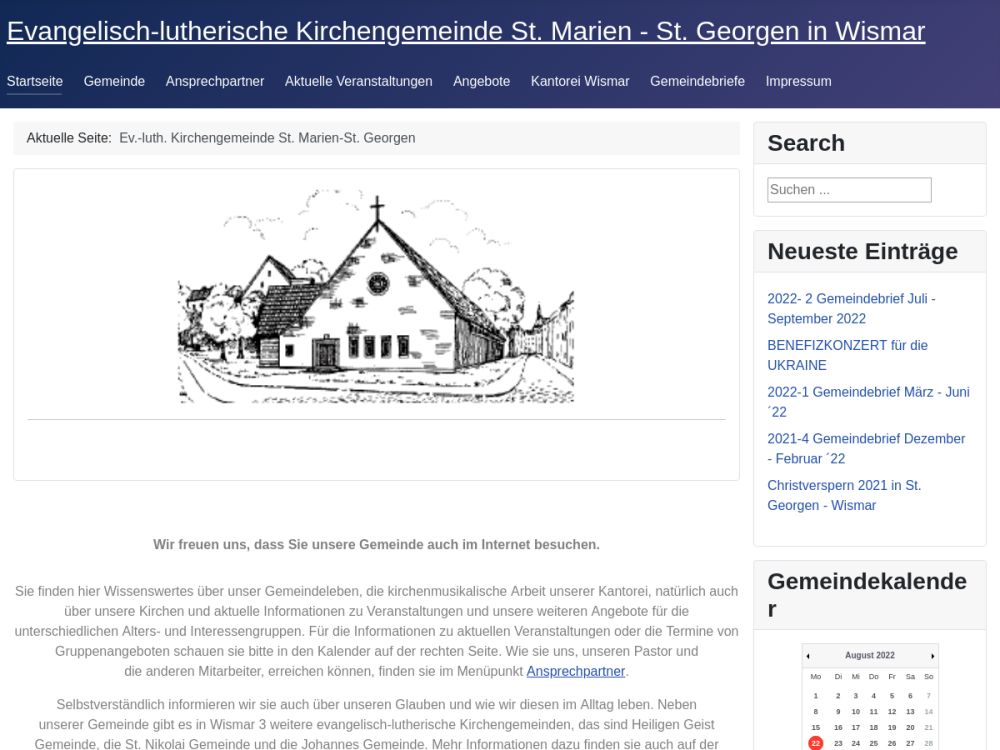Image resolution: width=1000 pixels, height=750 pixels.
Task: Open BENEFIZKONZERT für die UKRAINE entry
Action: coord(847,355)
